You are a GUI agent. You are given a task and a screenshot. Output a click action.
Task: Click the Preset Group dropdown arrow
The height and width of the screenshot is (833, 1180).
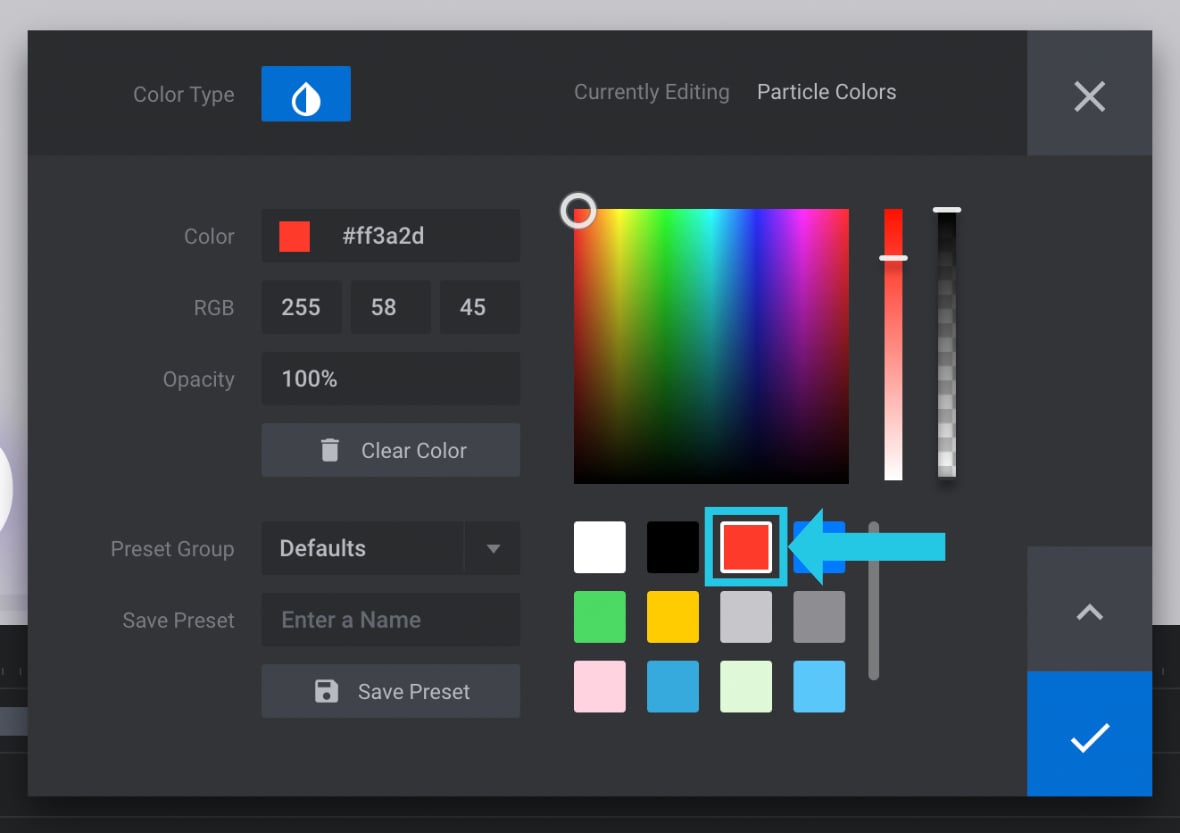click(493, 549)
